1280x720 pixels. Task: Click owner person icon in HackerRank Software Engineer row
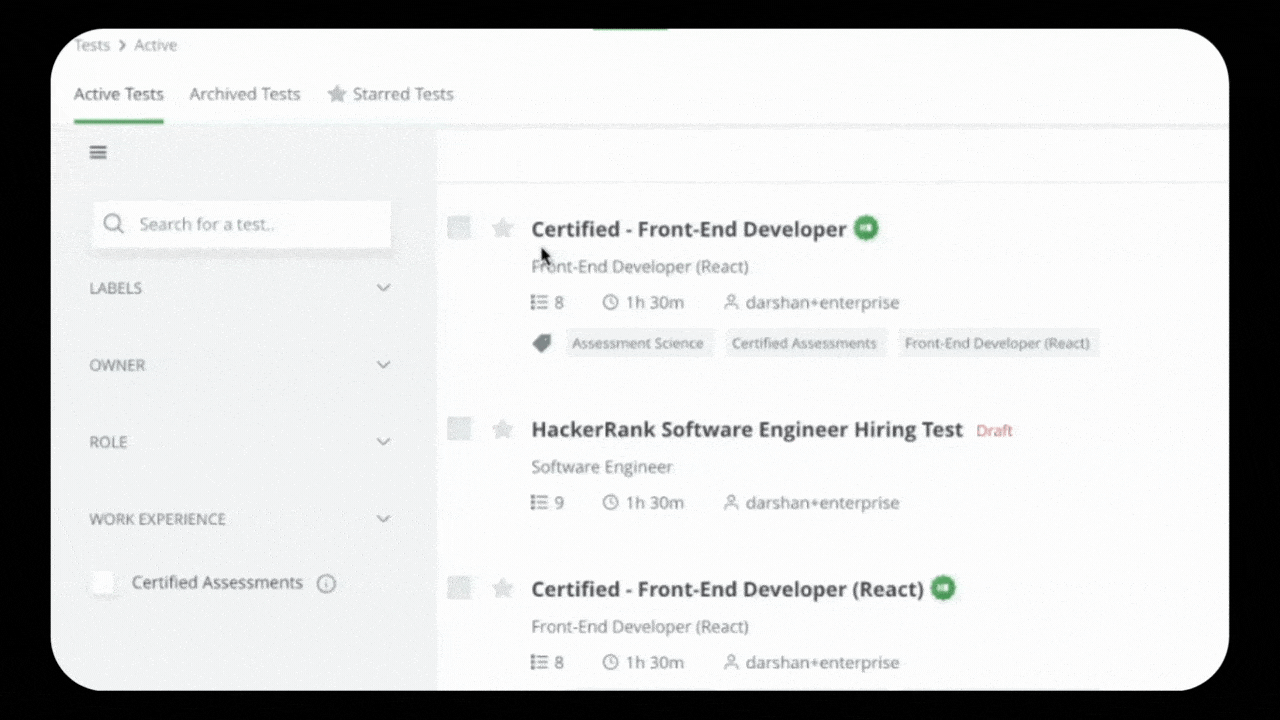[x=731, y=503]
